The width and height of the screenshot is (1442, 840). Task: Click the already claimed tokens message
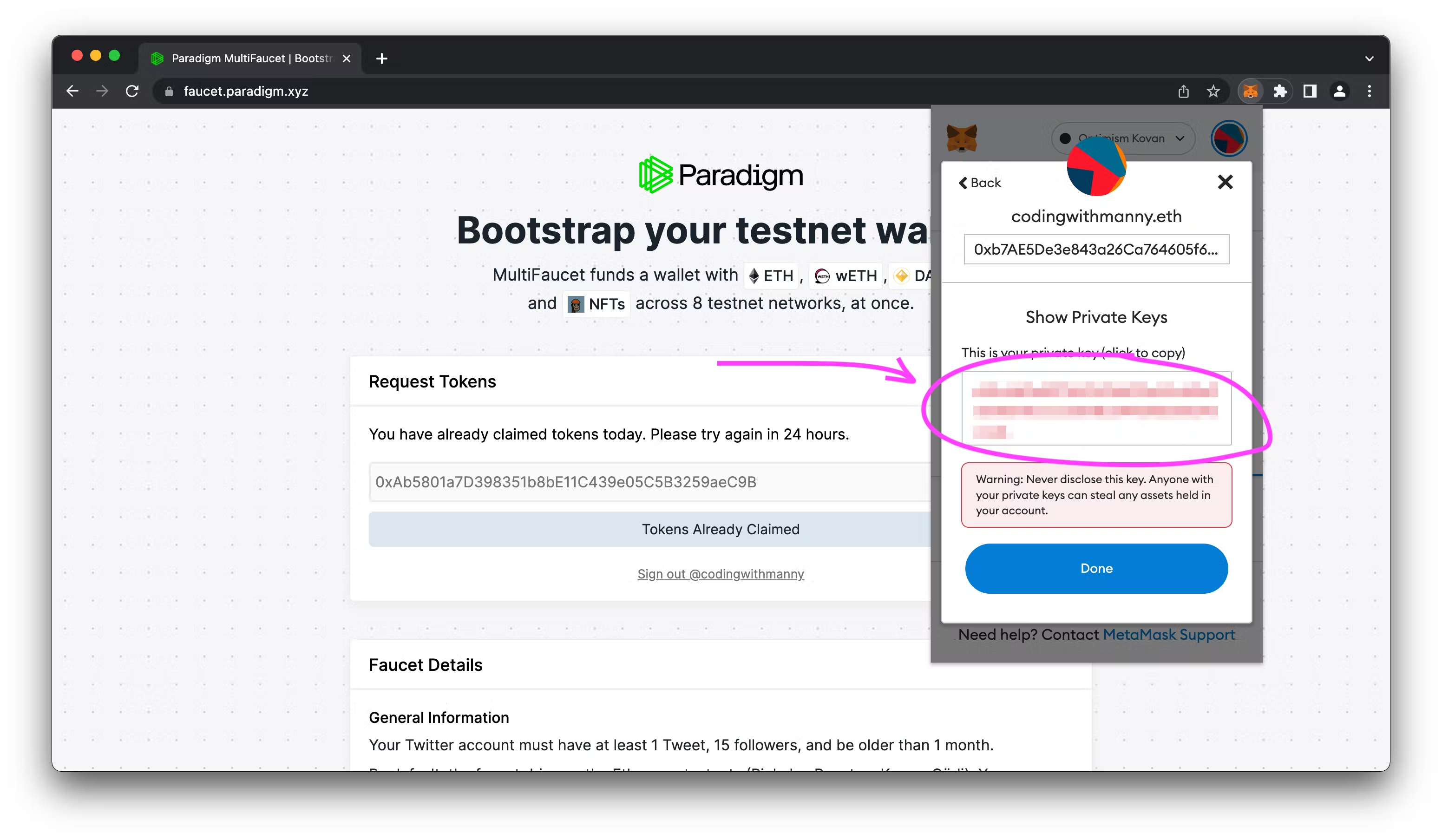coord(609,434)
